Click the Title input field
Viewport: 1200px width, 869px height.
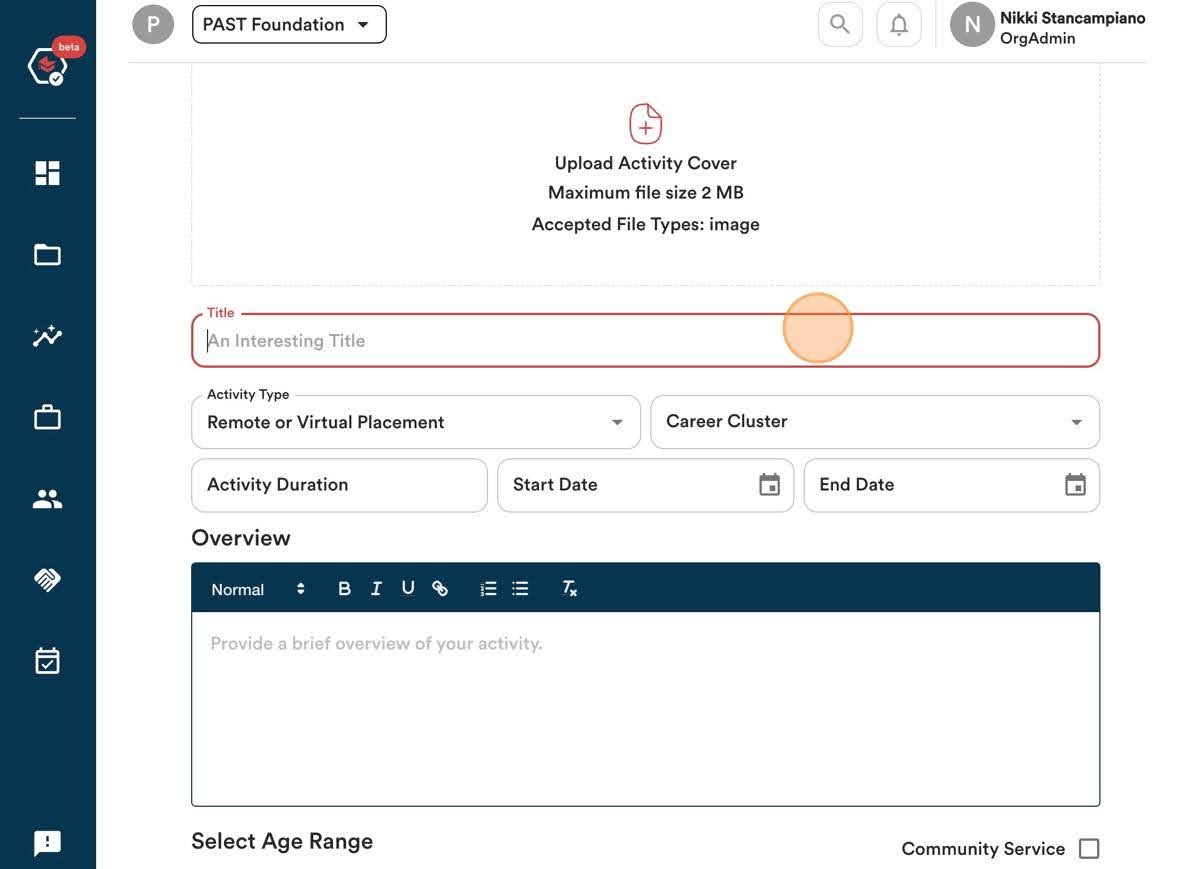(645, 341)
